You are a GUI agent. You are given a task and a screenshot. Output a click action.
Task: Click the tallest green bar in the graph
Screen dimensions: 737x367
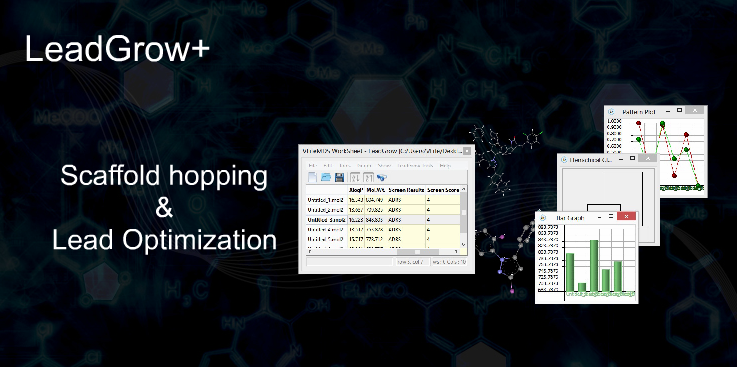[594, 266]
